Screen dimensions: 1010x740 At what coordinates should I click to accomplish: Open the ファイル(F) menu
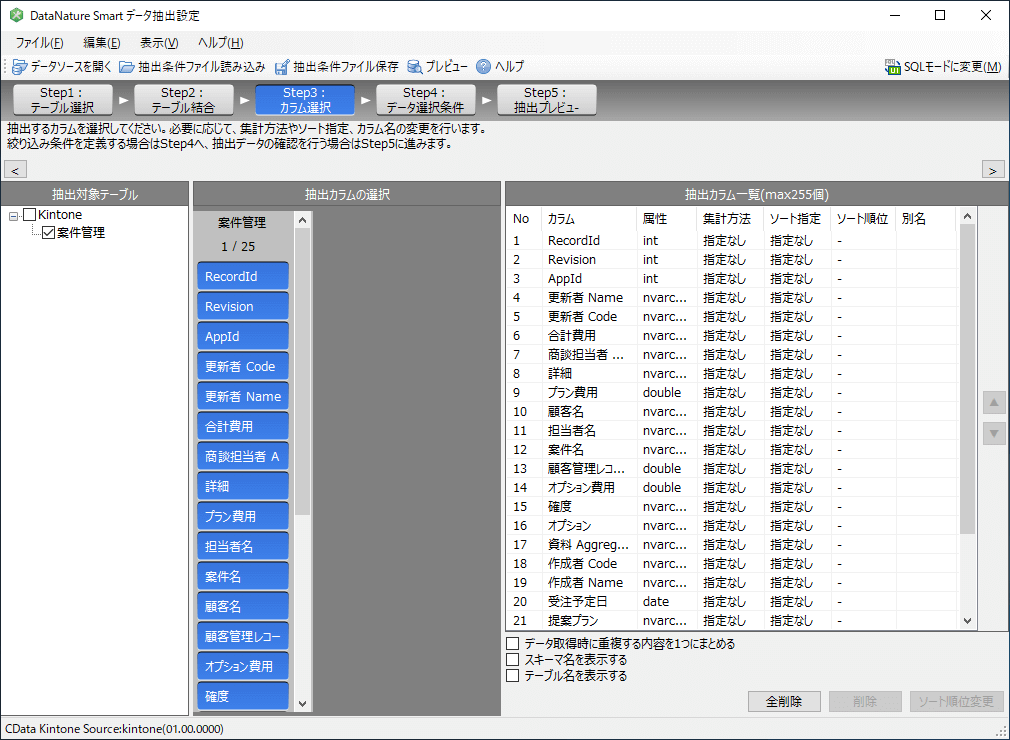click(39, 43)
